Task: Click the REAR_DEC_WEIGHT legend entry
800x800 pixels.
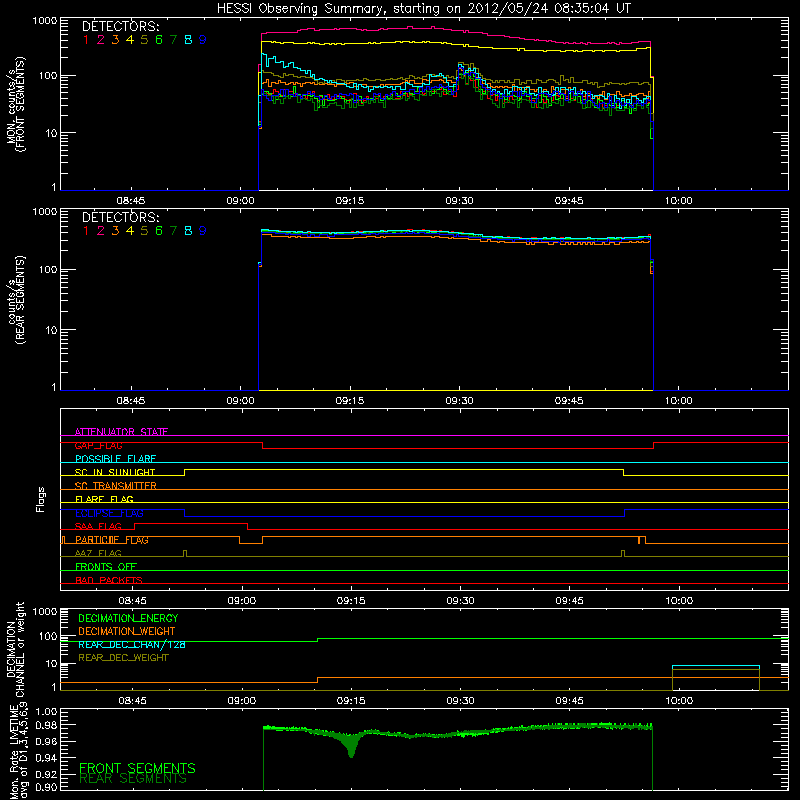Action: pos(123,658)
